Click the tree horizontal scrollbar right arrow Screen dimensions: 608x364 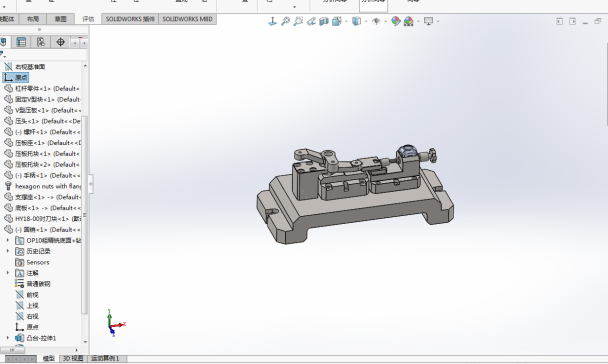[76, 350]
